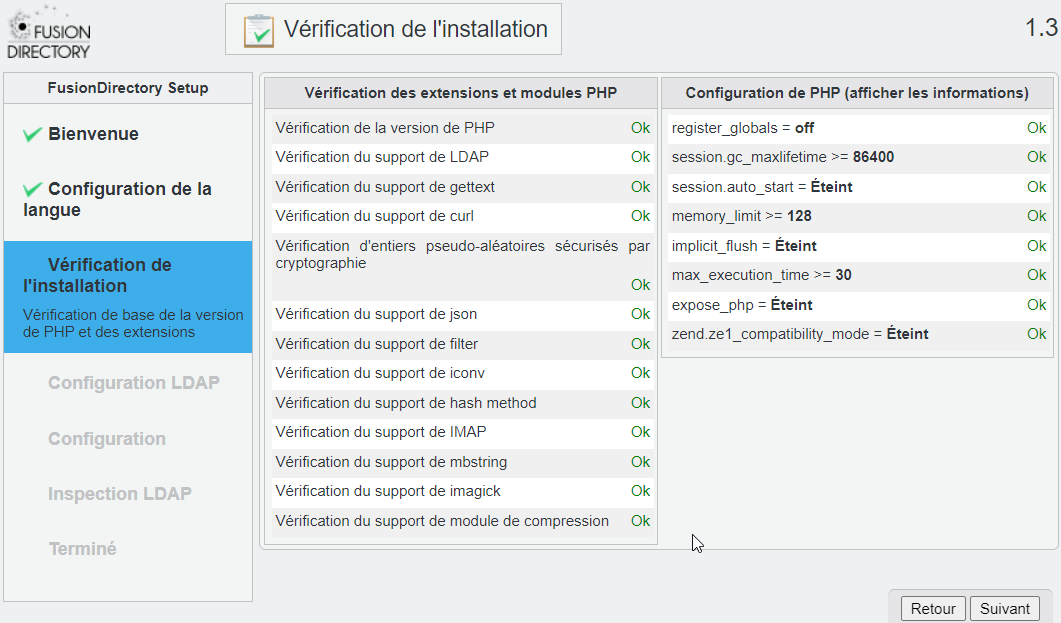Click the clipboard checkmark icon in the header
The height and width of the screenshot is (623, 1061).
pyautogui.click(x=258, y=30)
